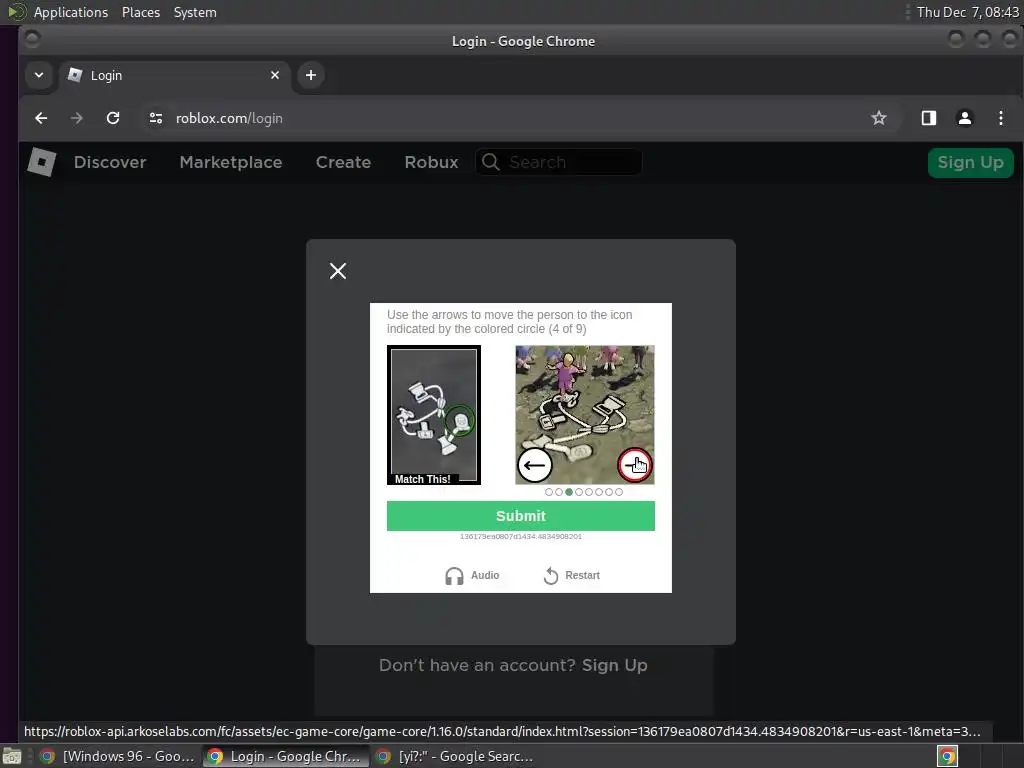The width and height of the screenshot is (1024, 768).
Task: Switch to the Audio challenge
Action: pos(472,575)
